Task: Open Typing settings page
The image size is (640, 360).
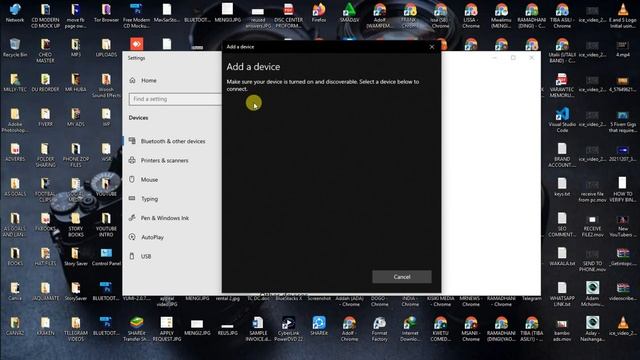Action: click(x=149, y=199)
